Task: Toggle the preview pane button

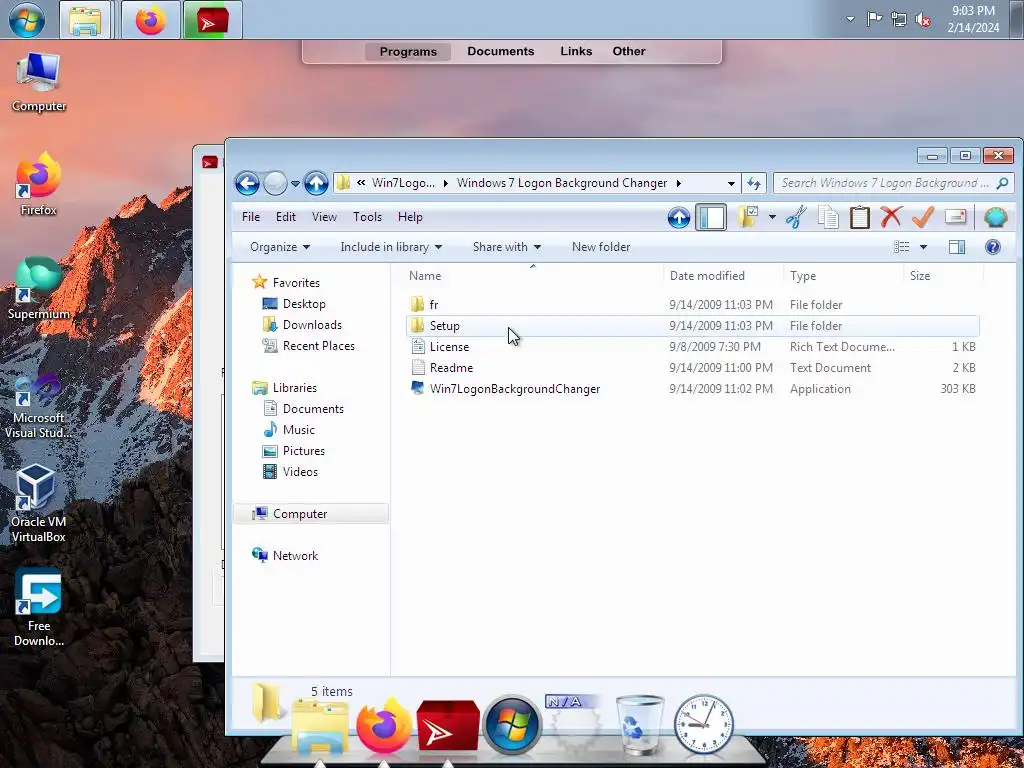Action: (x=957, y=247)
